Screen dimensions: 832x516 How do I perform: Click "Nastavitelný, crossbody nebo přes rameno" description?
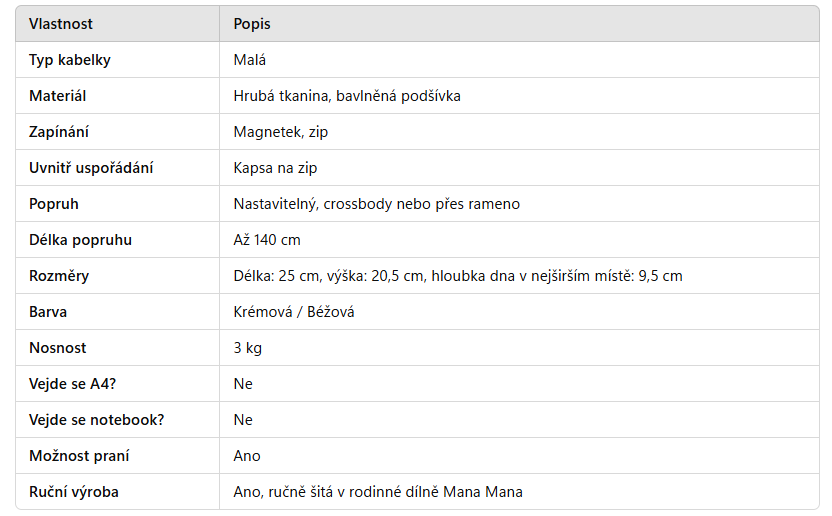pos(377,204)
